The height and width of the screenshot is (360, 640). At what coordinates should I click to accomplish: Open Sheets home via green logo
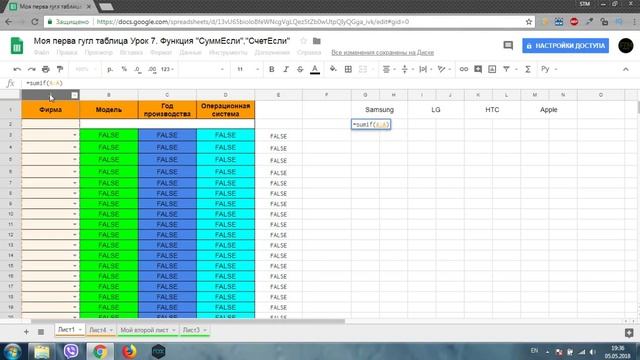point(17,46)
